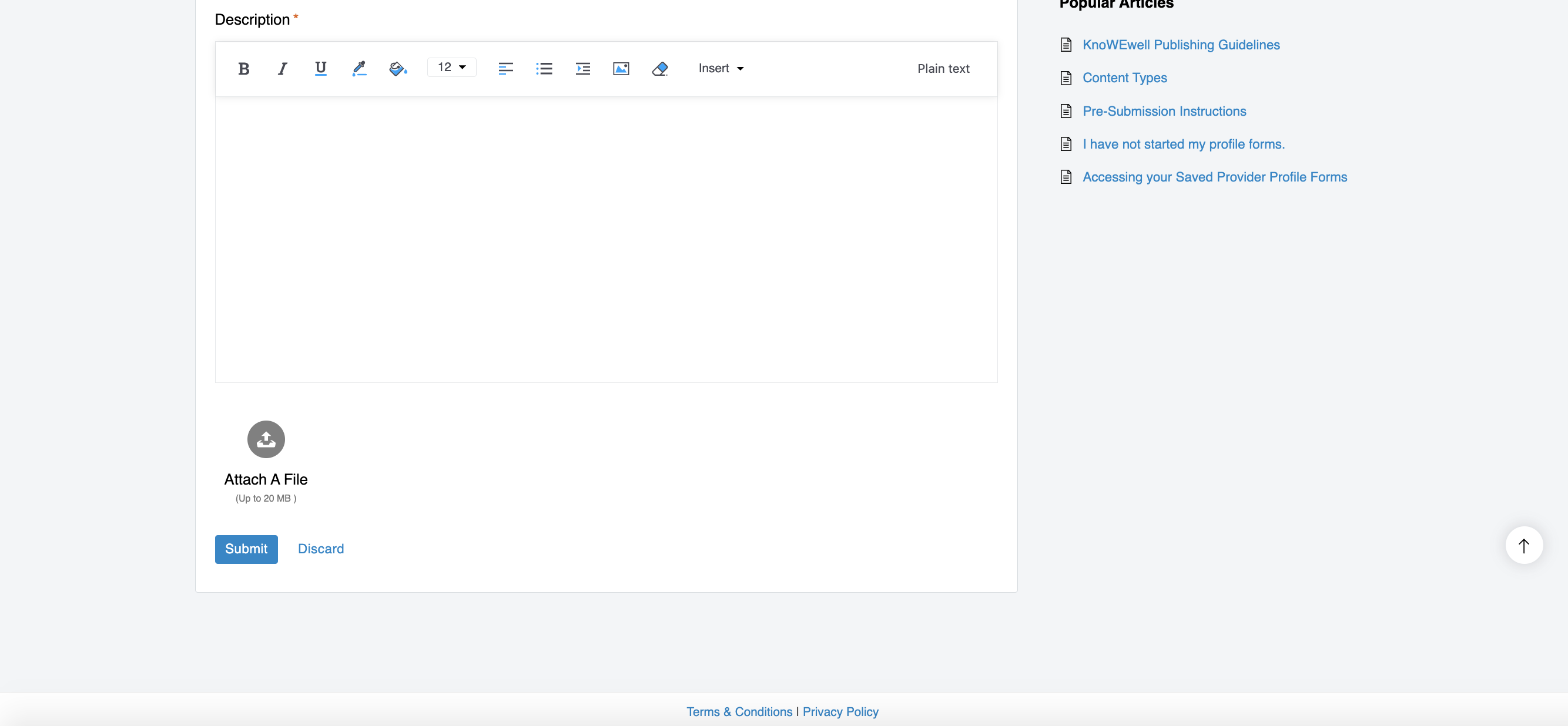This screenshot has width=1568, height=726.
Task: Open text alignment options
Action: click(x=505, y=69)
